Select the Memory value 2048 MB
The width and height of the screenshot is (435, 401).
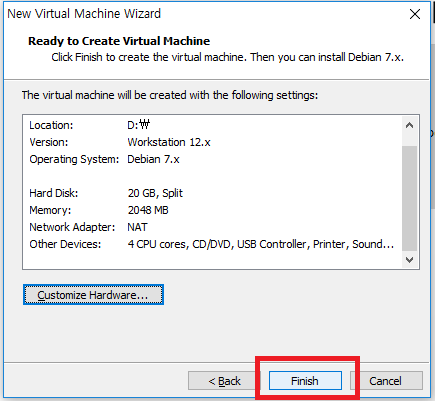(148, 210)
